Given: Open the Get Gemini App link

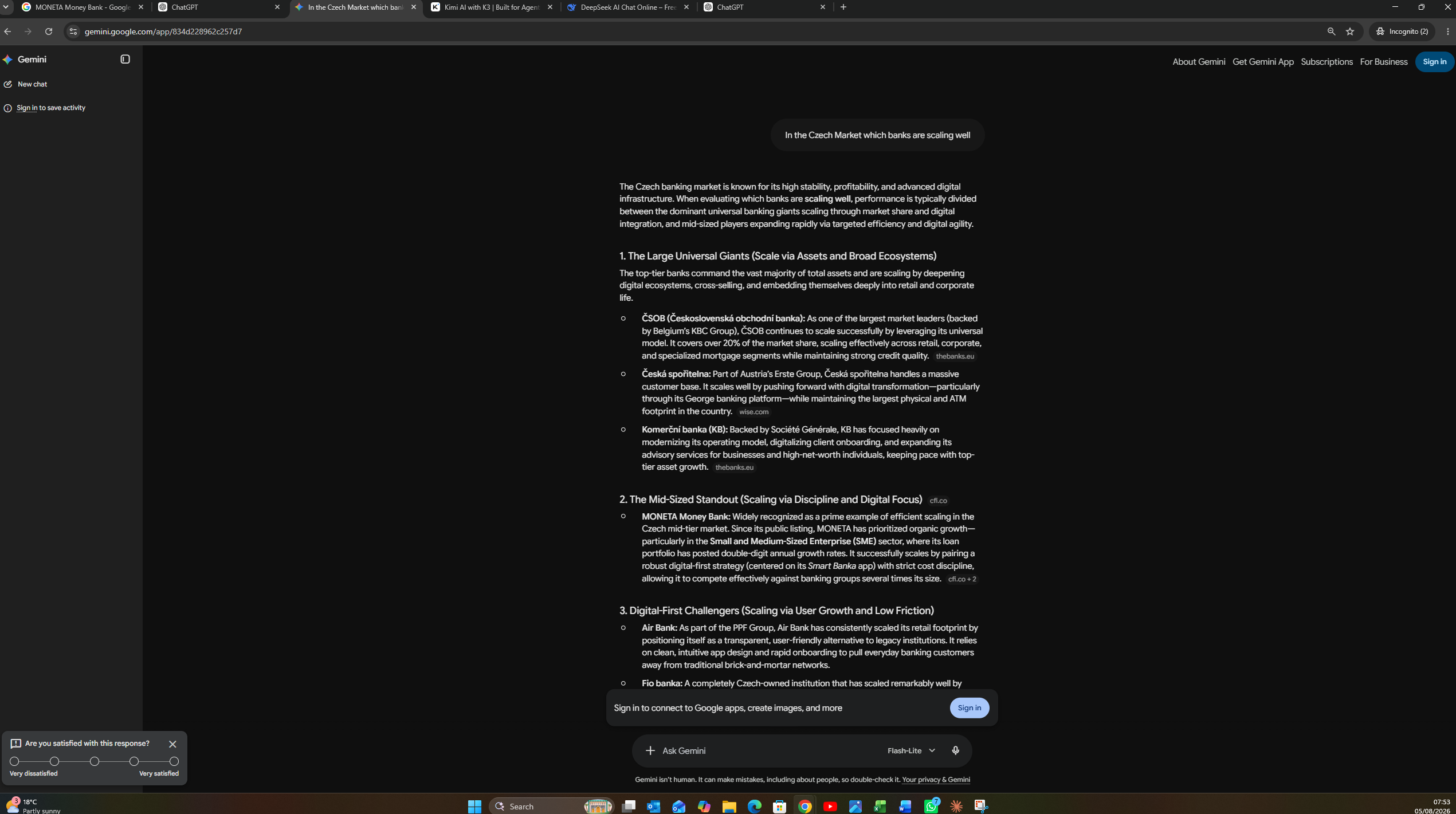Looking at the screenshot, I should (x=1263, y=62).
